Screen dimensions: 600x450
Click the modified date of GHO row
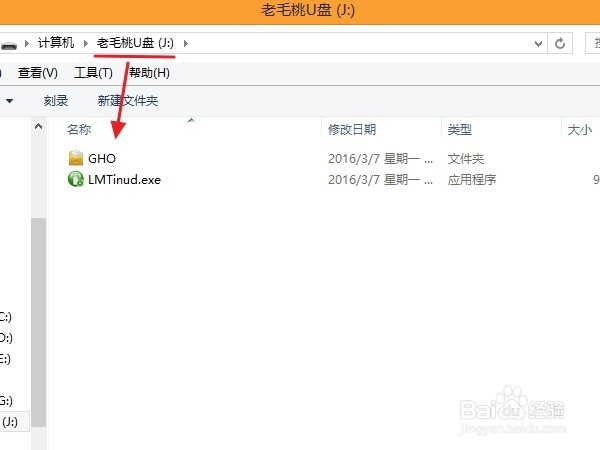[380, 158]
